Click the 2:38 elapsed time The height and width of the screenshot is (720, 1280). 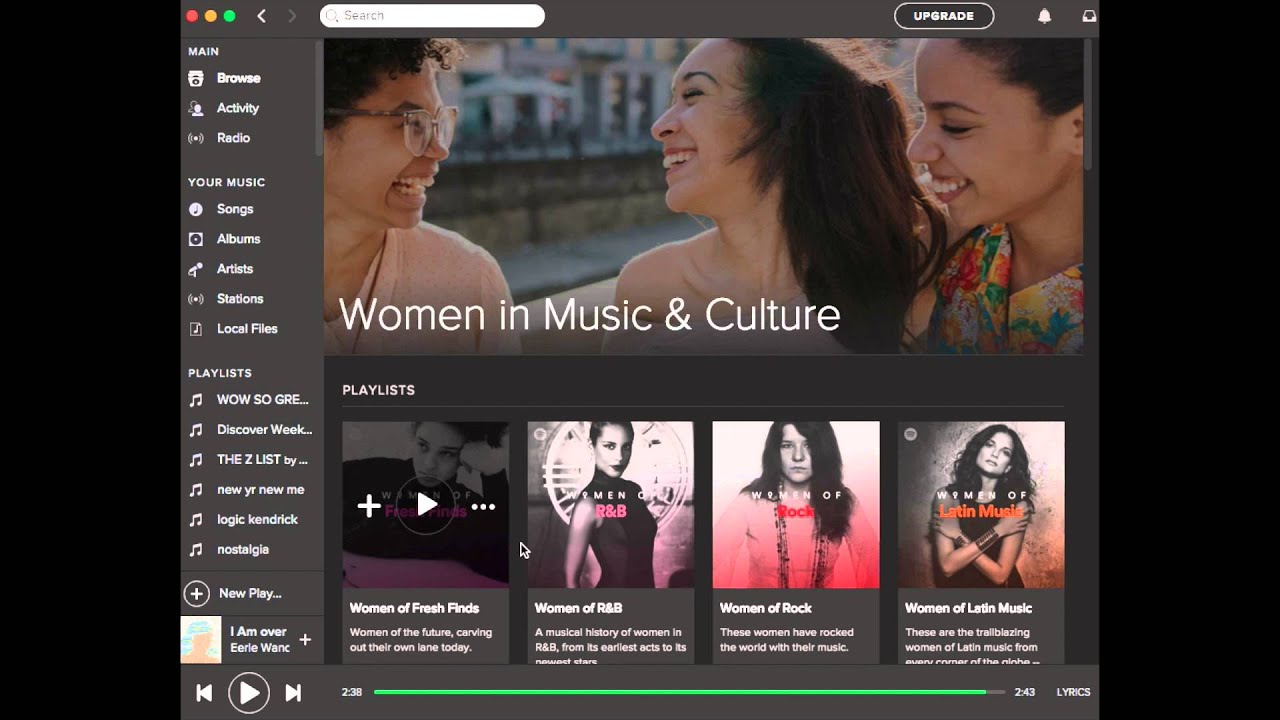[x=352, y=692]
